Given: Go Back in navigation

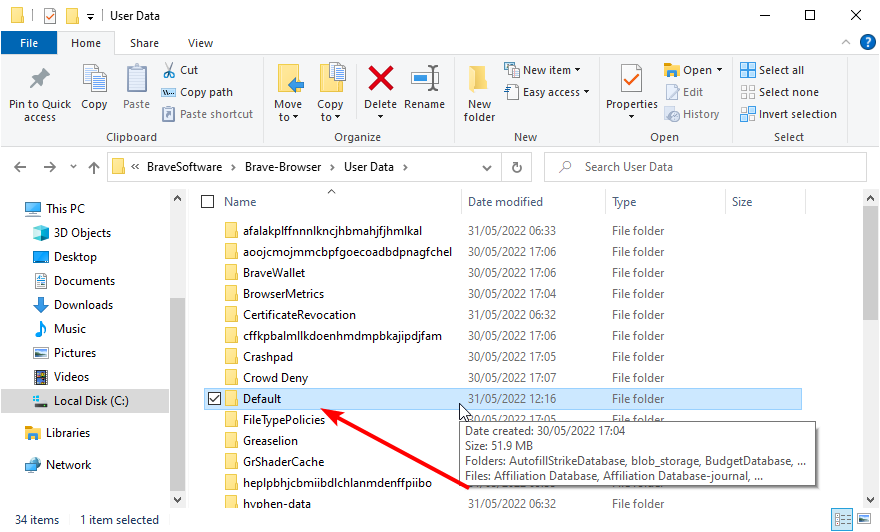Looking at the screenshot, I should (20, 167).
